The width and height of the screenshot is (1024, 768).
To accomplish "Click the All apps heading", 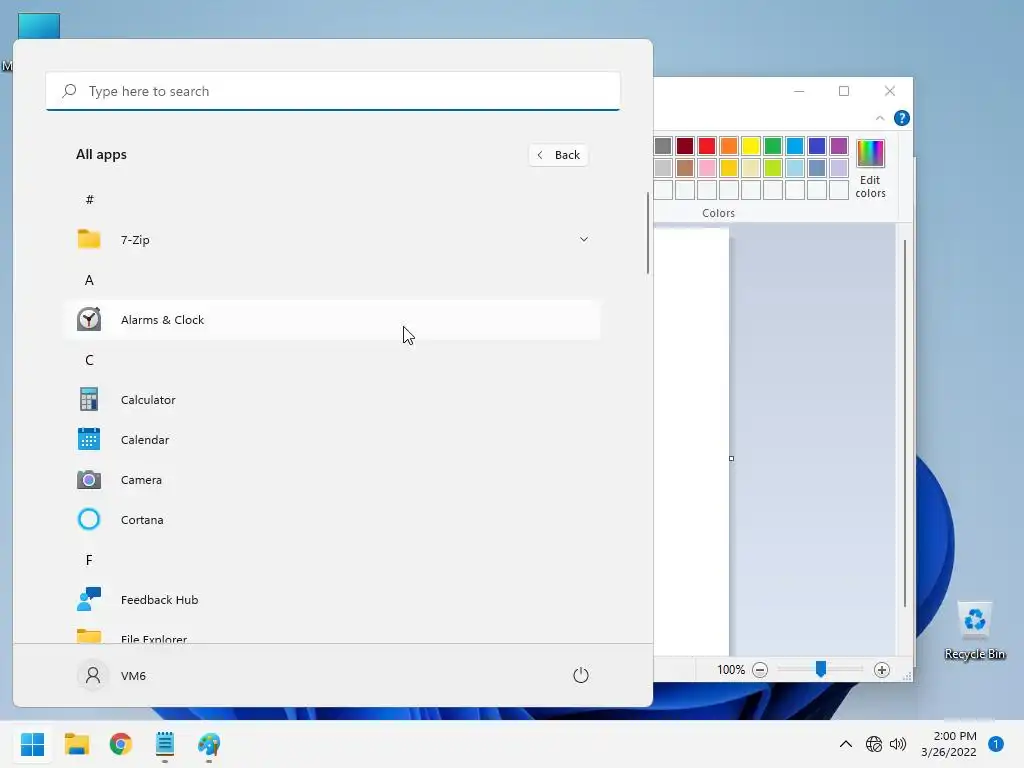I will point(101,155).
